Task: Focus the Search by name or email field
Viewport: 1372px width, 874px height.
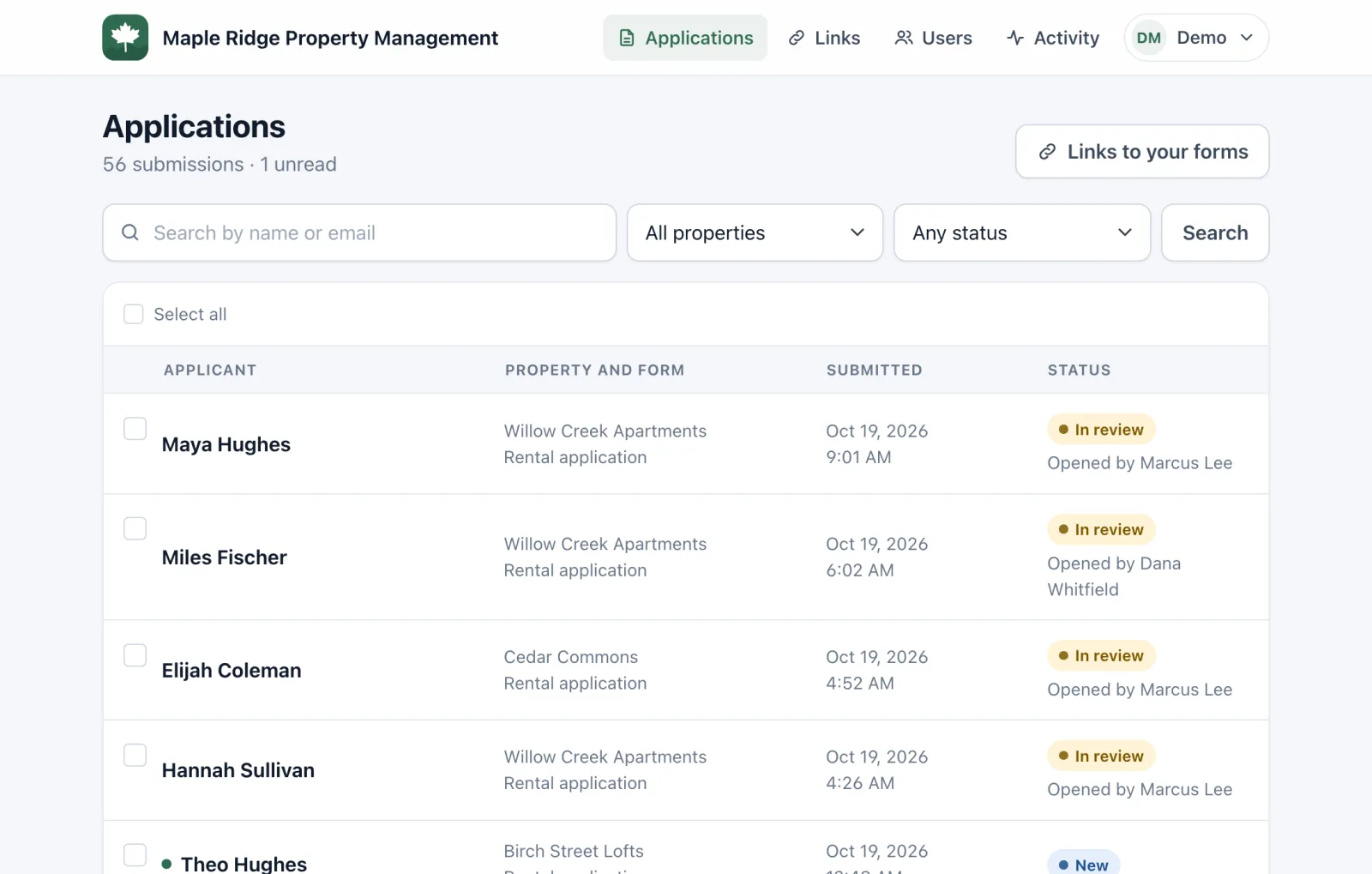Action: tap(359, 232)
